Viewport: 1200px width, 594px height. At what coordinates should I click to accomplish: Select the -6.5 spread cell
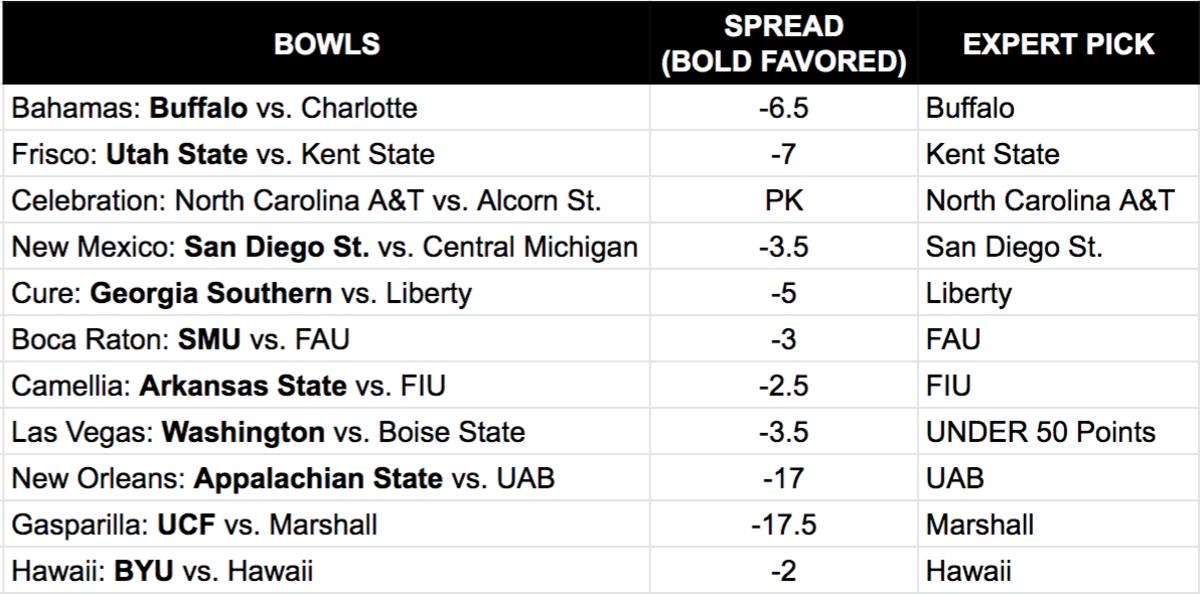tap(783, 108)
